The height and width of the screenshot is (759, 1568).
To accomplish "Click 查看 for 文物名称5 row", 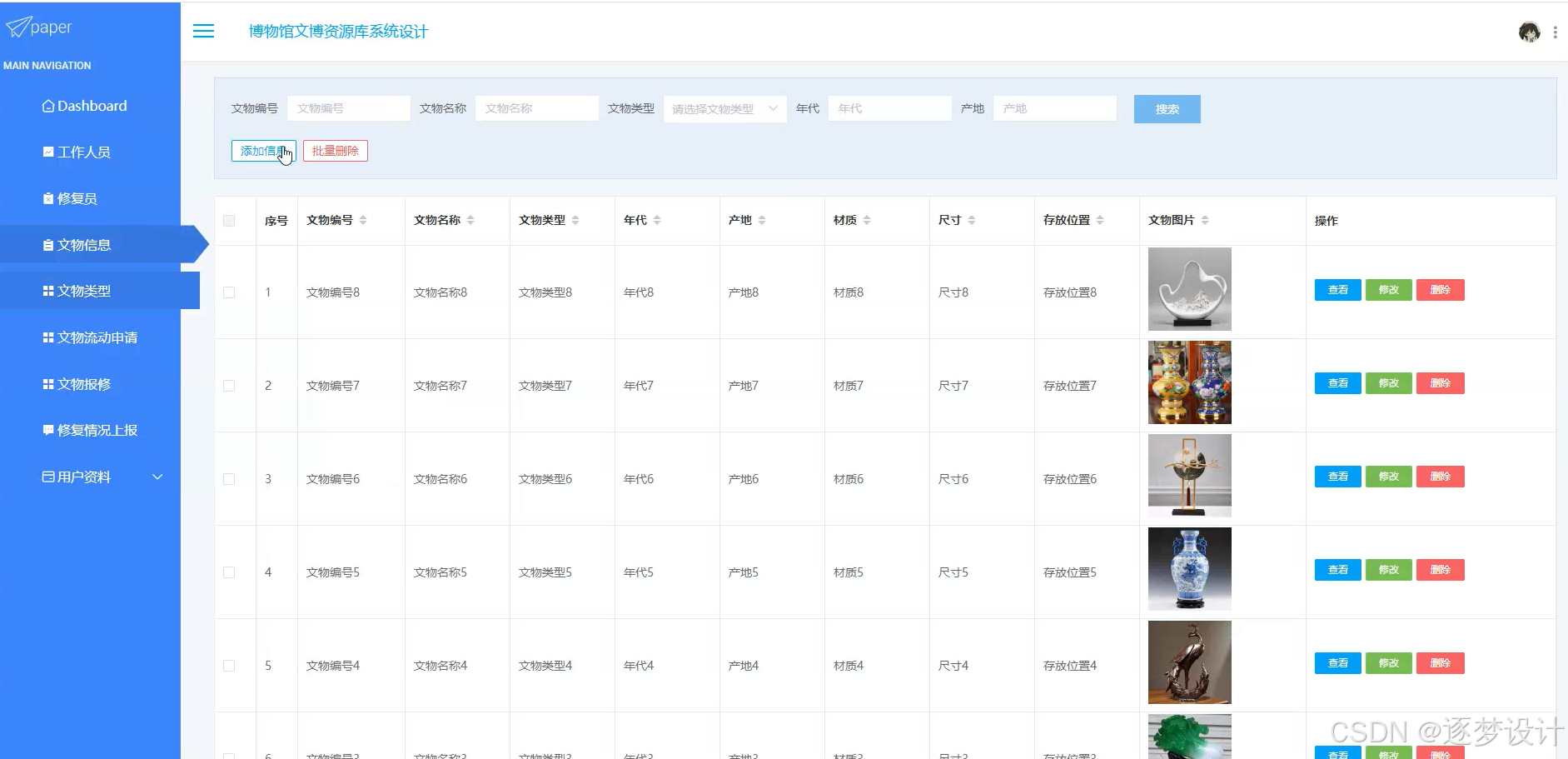I will point(1337,570).
